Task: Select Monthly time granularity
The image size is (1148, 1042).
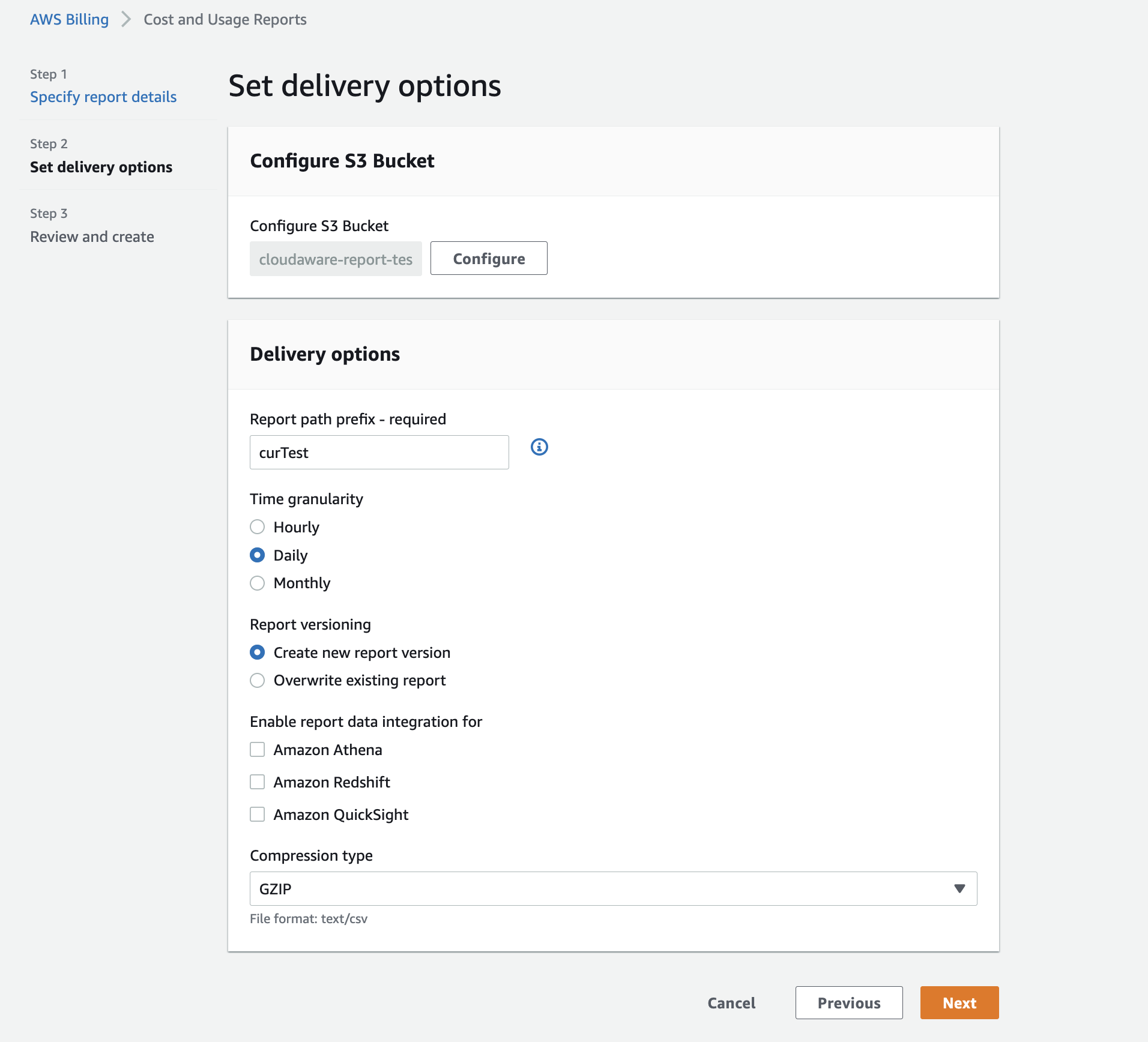Action: pyautogui.click(x=257, y=583)
